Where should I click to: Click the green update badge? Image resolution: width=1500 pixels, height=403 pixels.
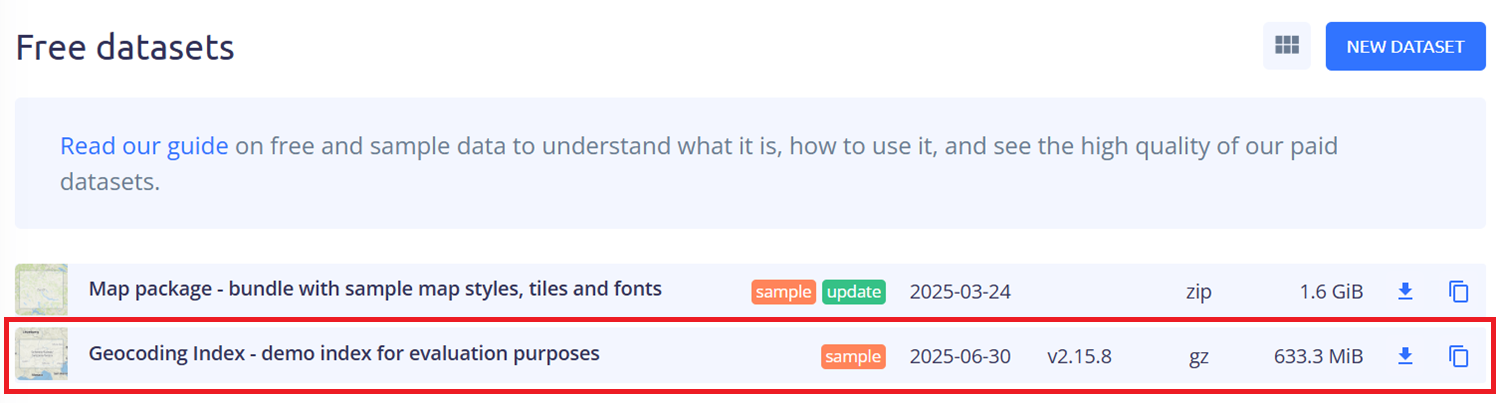coord(854,292)
